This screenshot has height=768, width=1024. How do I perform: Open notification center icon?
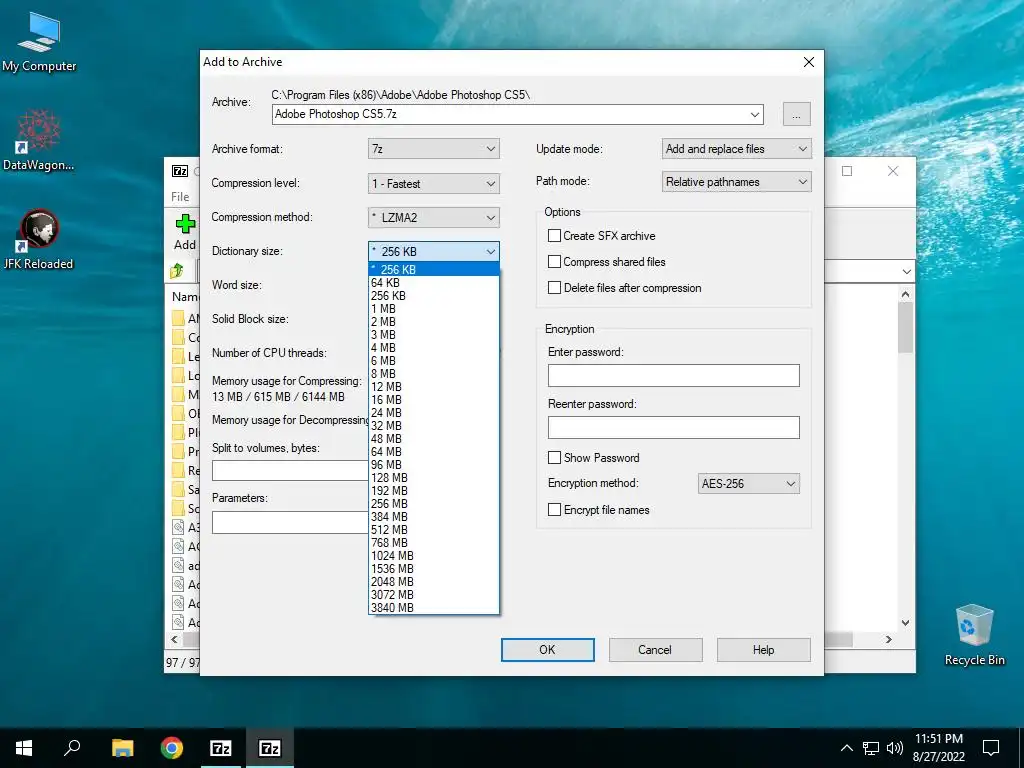point(991,748)
